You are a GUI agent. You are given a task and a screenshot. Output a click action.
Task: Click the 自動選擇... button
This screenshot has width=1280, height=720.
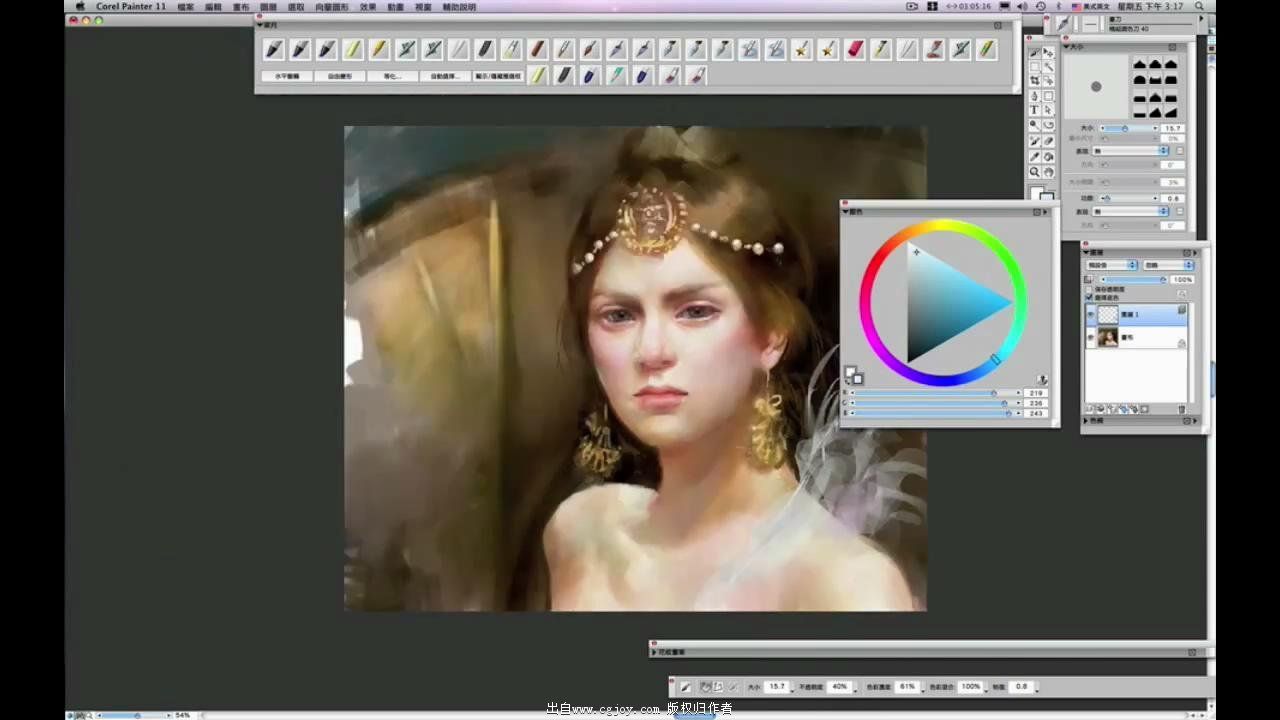(444, 76)
